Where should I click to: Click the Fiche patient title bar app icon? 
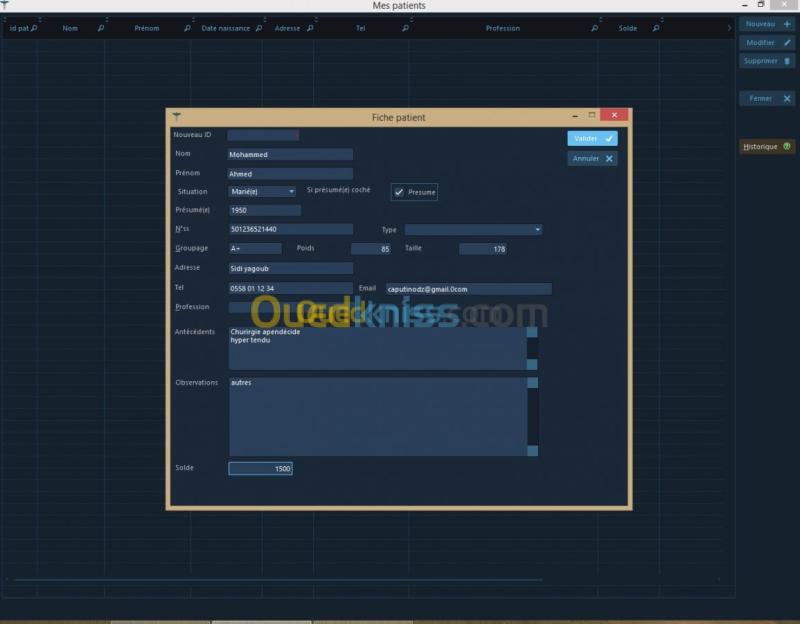177,117
